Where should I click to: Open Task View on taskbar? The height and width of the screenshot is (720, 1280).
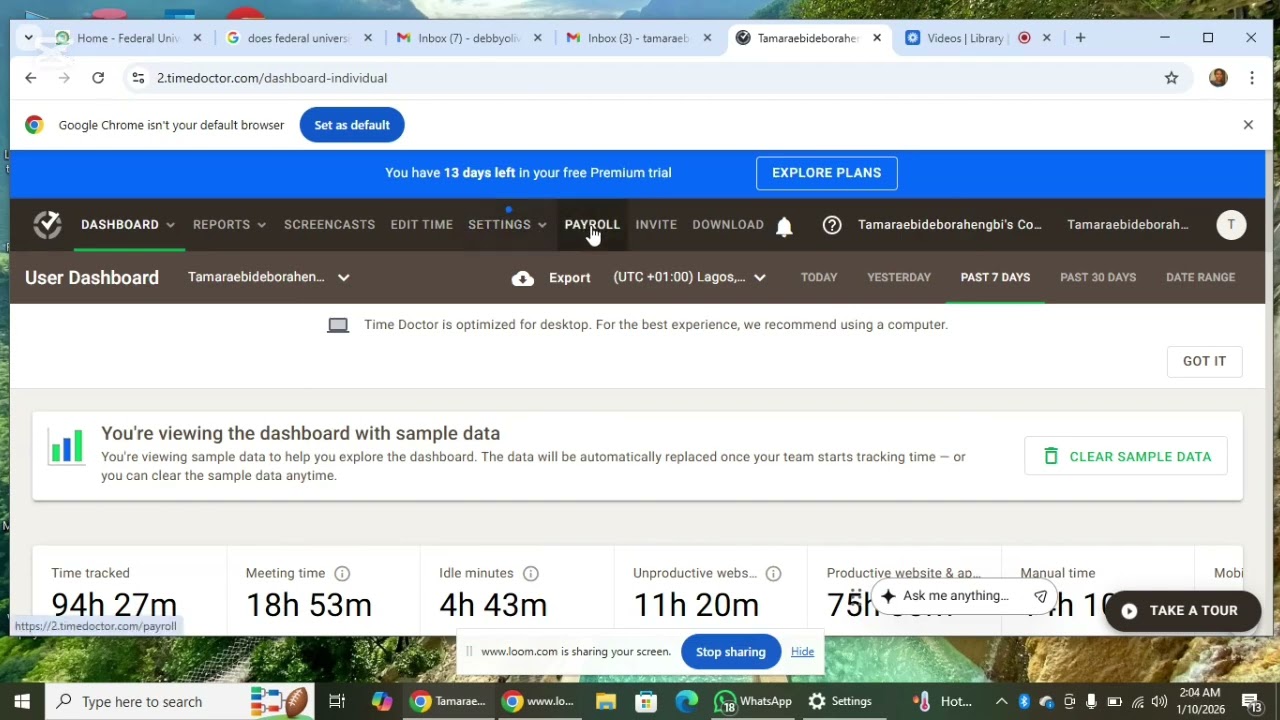click(x=337, y=702)
